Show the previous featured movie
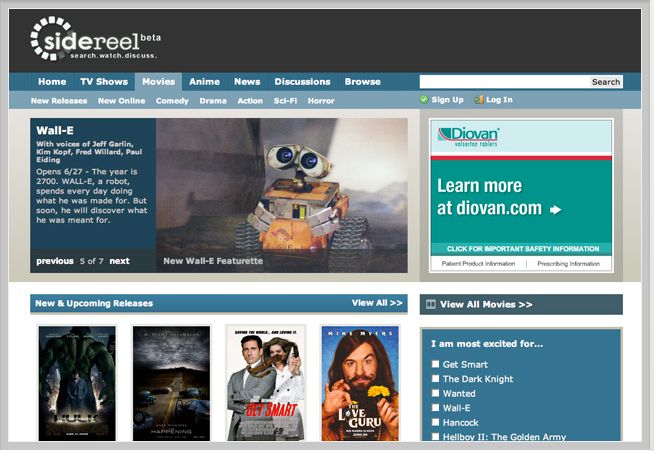654x451 pixels. (x=55, y=261)
